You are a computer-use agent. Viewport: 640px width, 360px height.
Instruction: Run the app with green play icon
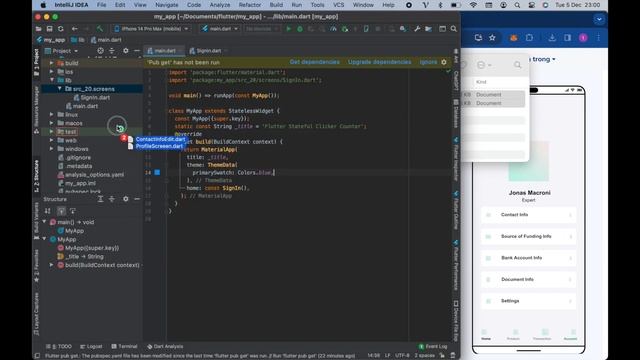[289, 29]
